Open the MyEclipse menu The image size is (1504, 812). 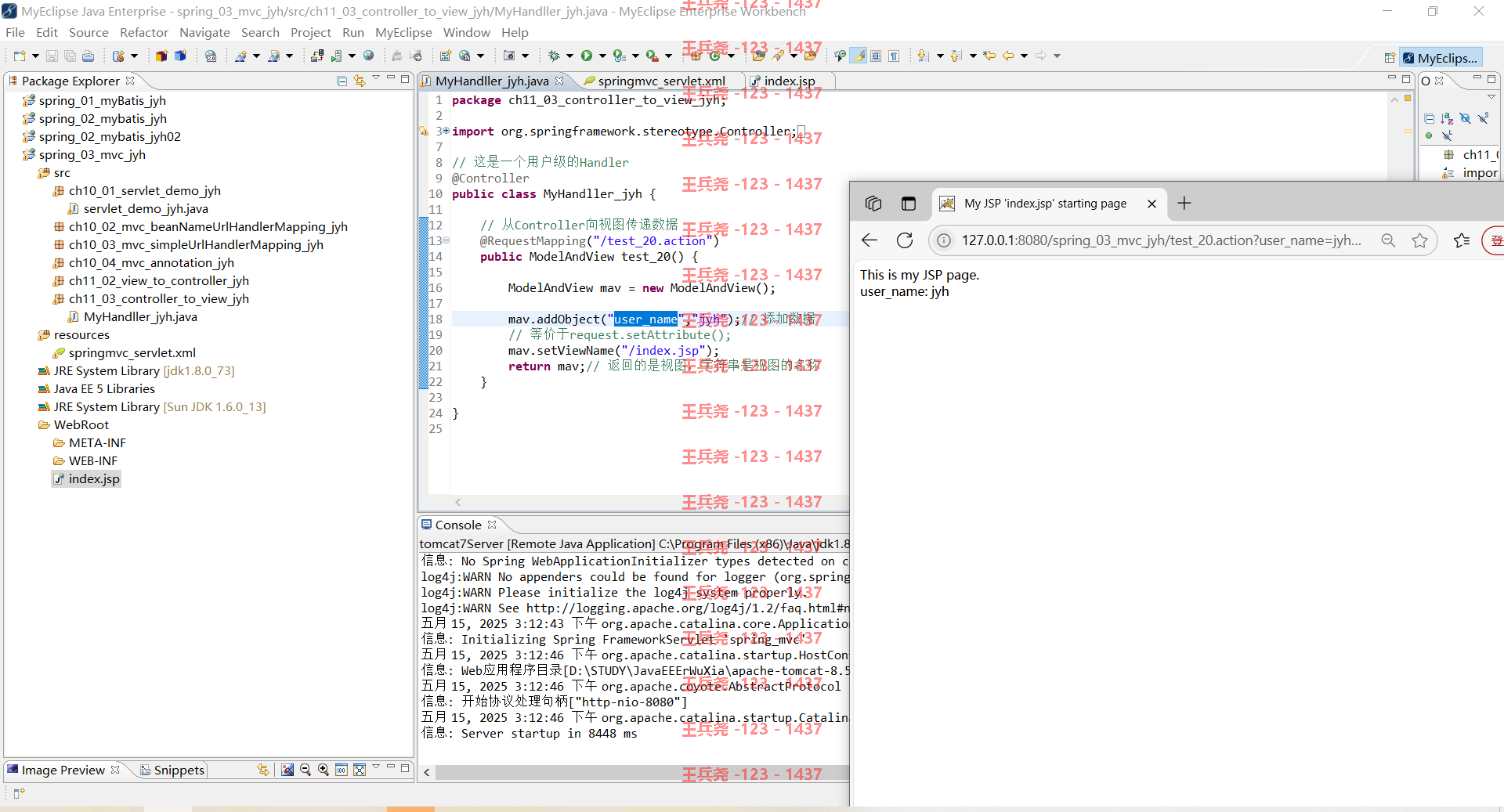(x=403, y=32)
